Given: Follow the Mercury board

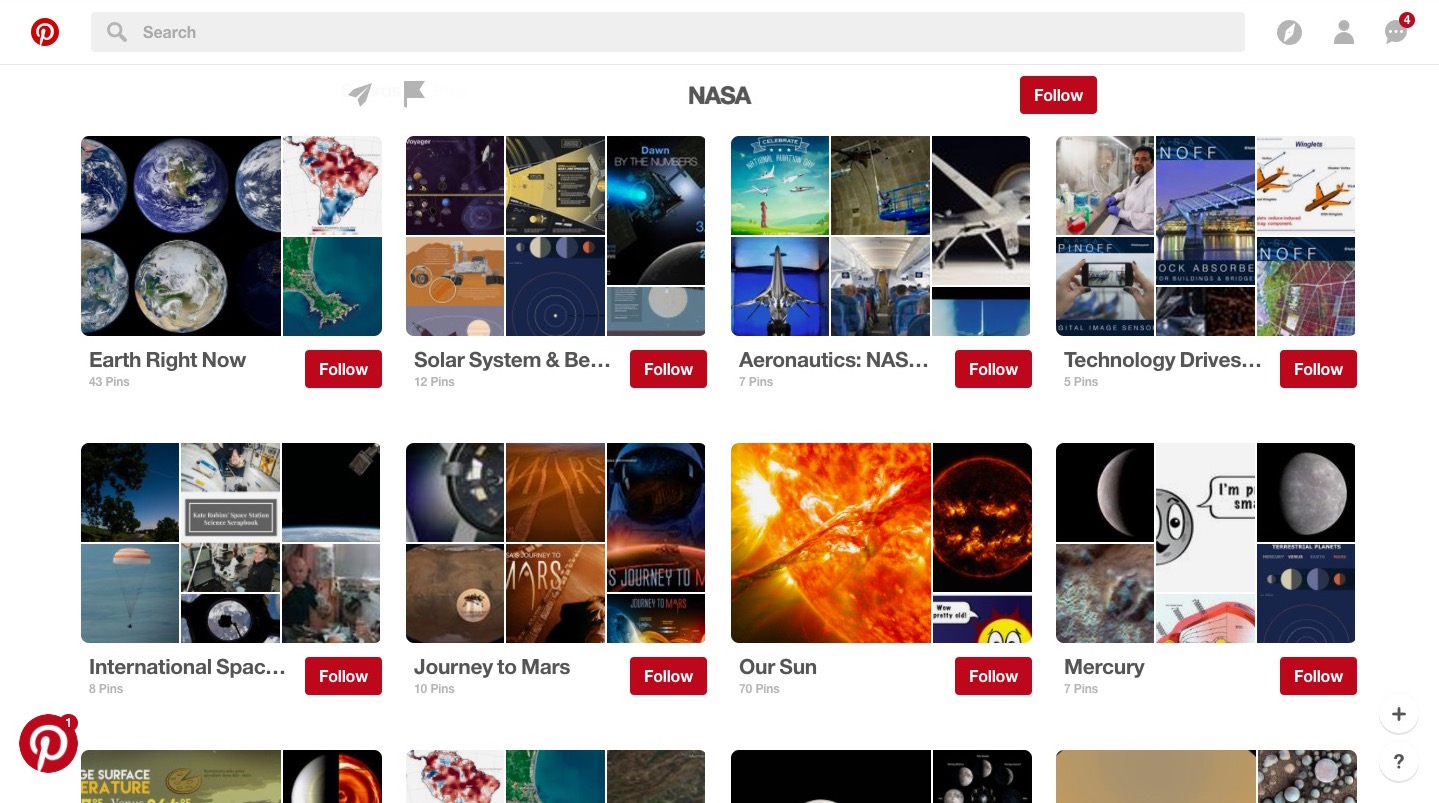Looking at the screenshot, I should point(1318,676).
